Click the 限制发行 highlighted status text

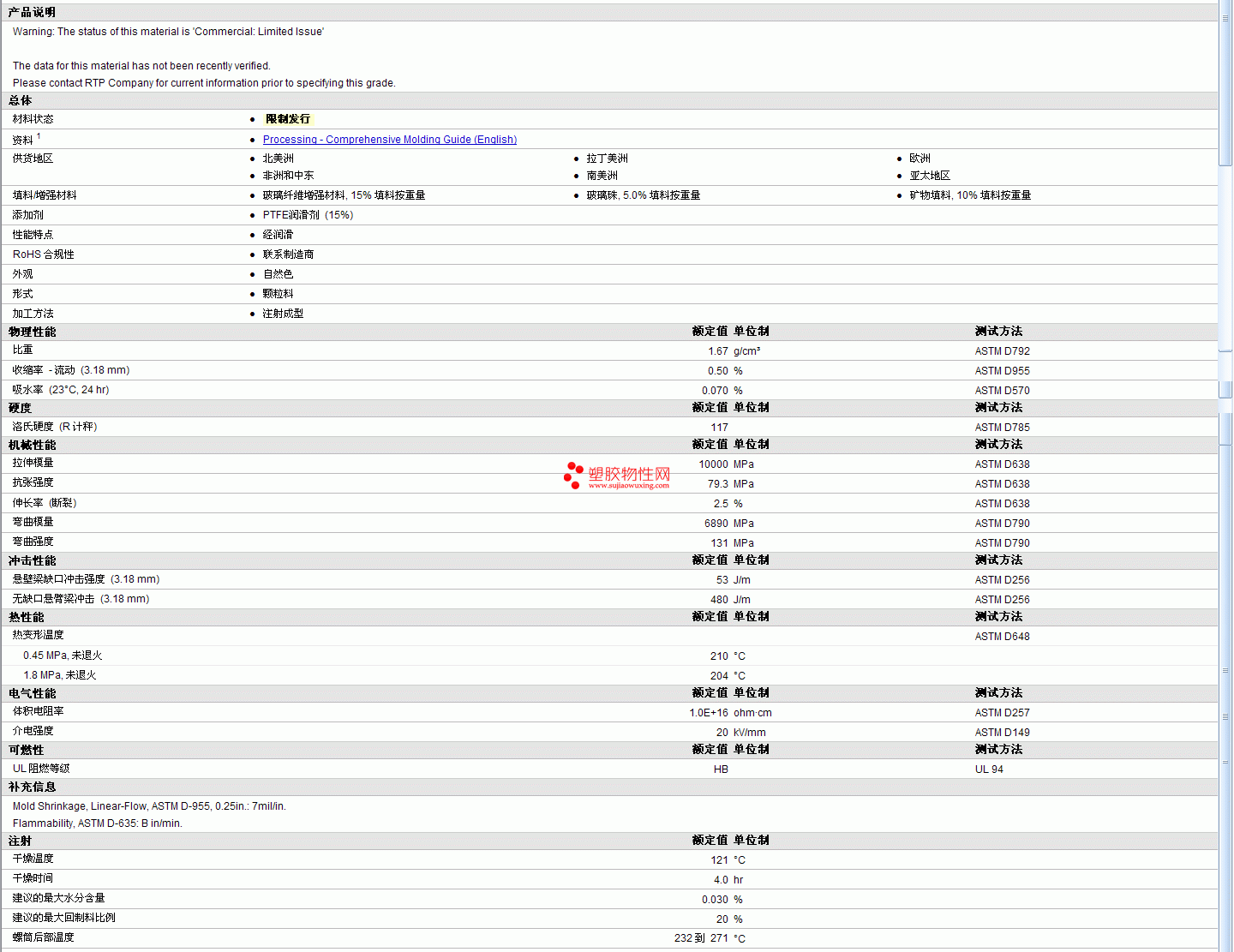pos(288,119)
